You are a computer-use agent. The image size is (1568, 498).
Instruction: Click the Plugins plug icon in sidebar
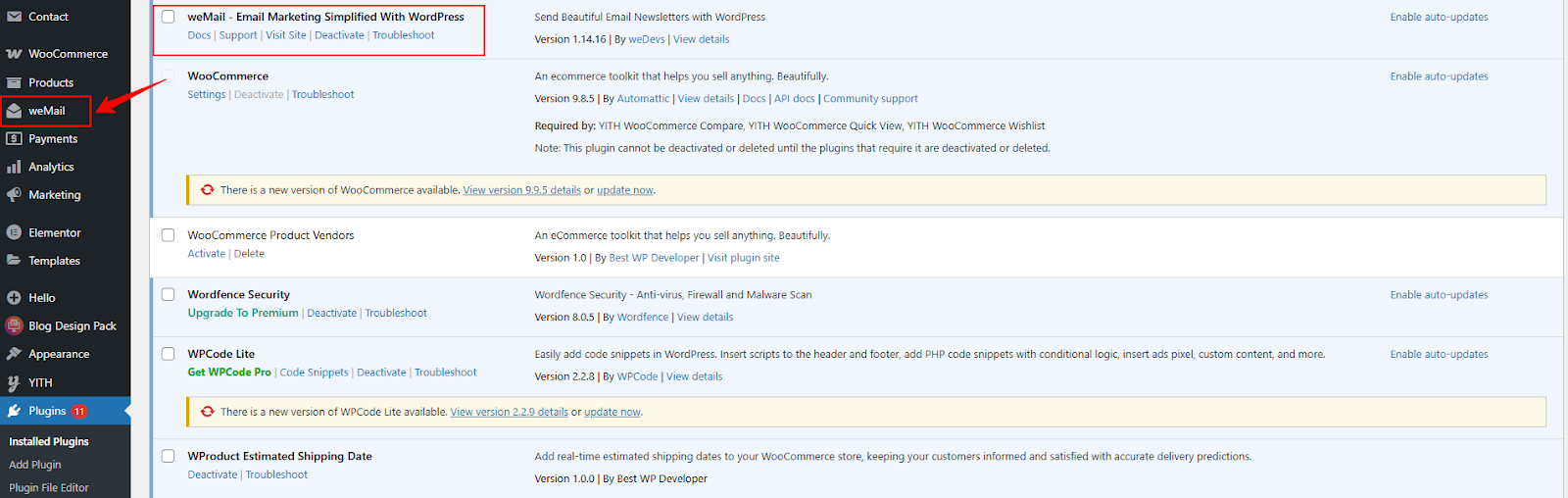[x=14, y=411]
